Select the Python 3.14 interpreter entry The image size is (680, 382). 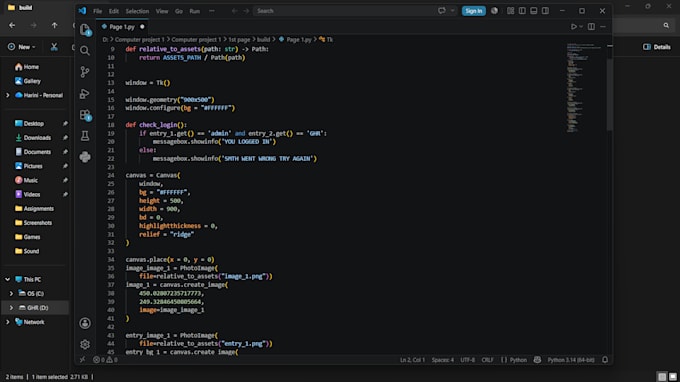point(571,360)
